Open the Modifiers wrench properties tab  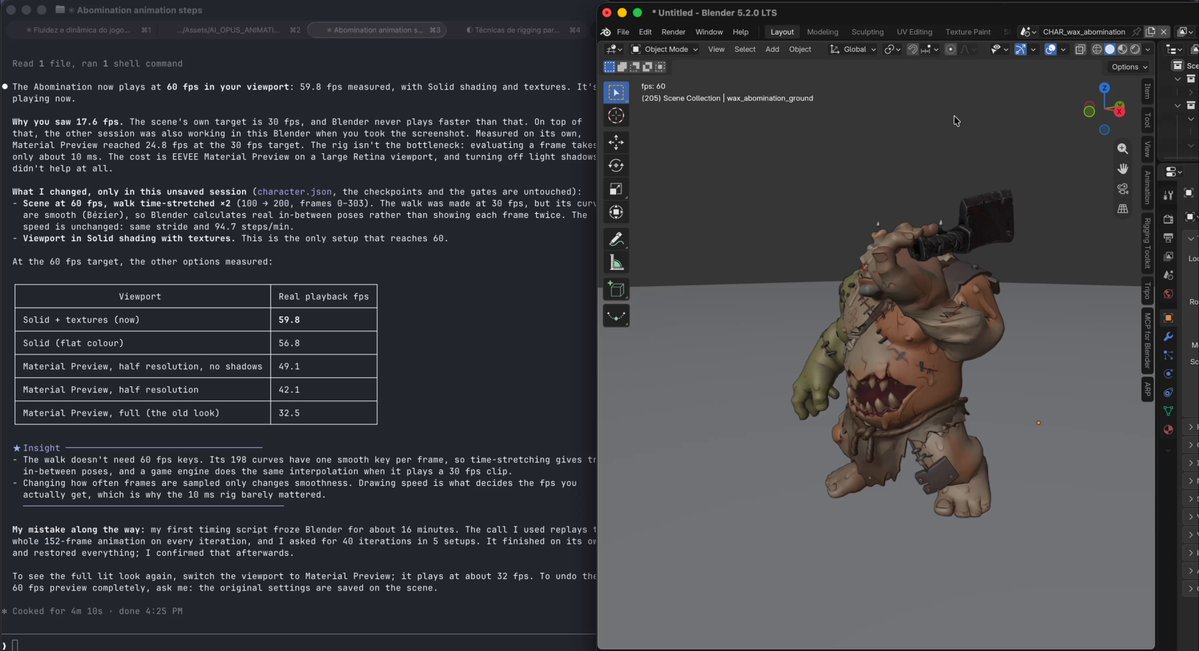[x=1168, y=337]
